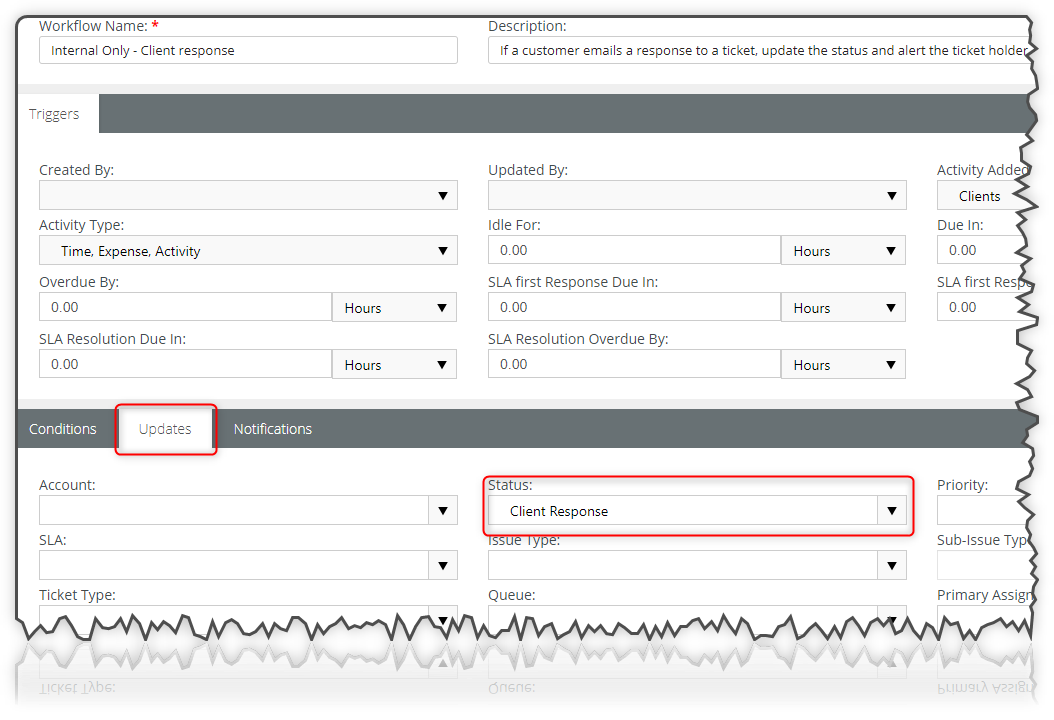Viewport: 1054px width, 720px height.
Task: Expand the Ticket Type selector
Action: pyautogui.click(x=443, y=620)
